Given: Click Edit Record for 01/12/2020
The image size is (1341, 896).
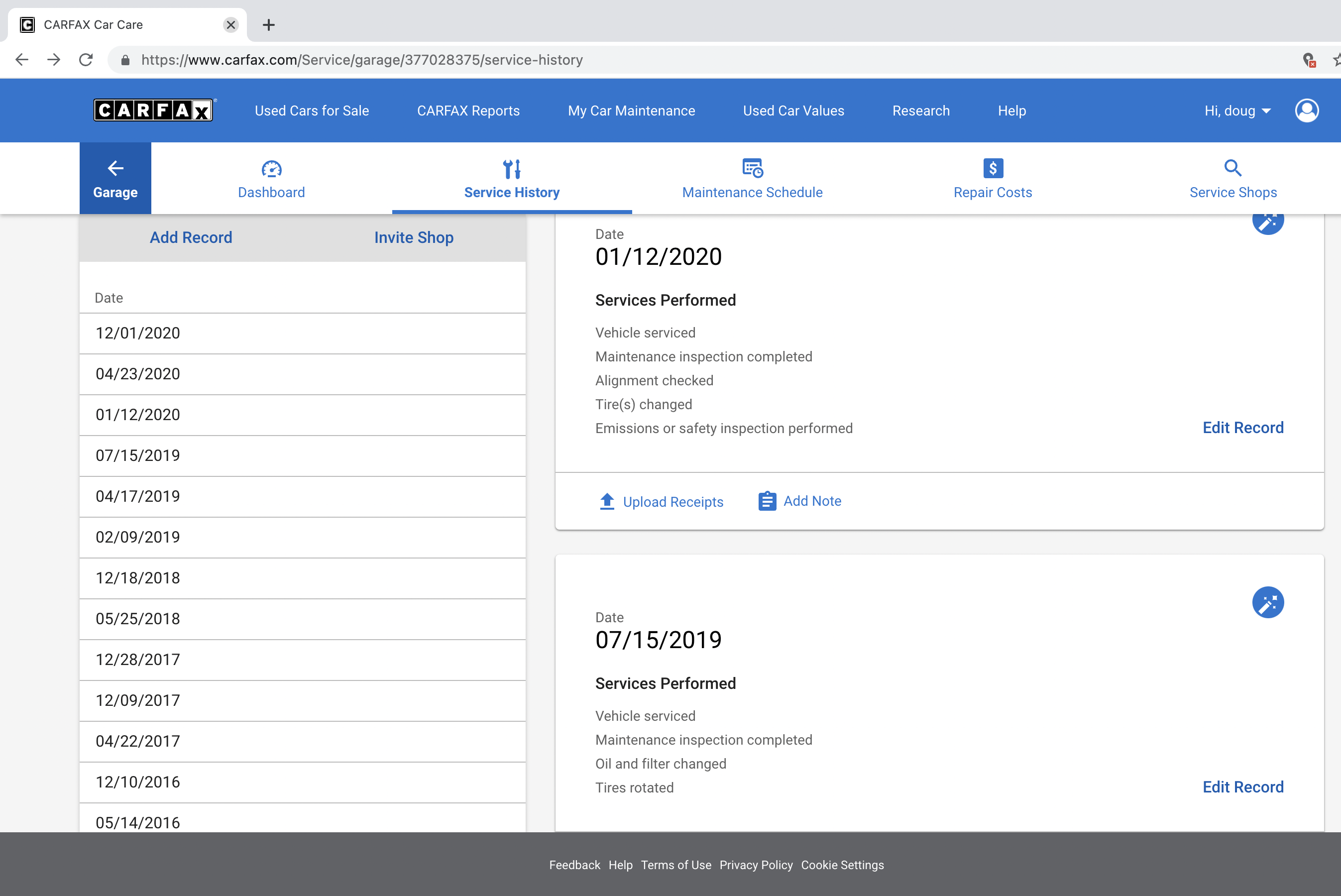Looking at the screenshot, I should pos(1243,428).
